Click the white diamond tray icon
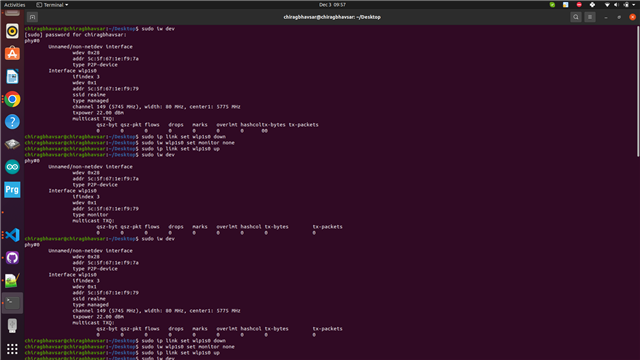 (592, 5)
